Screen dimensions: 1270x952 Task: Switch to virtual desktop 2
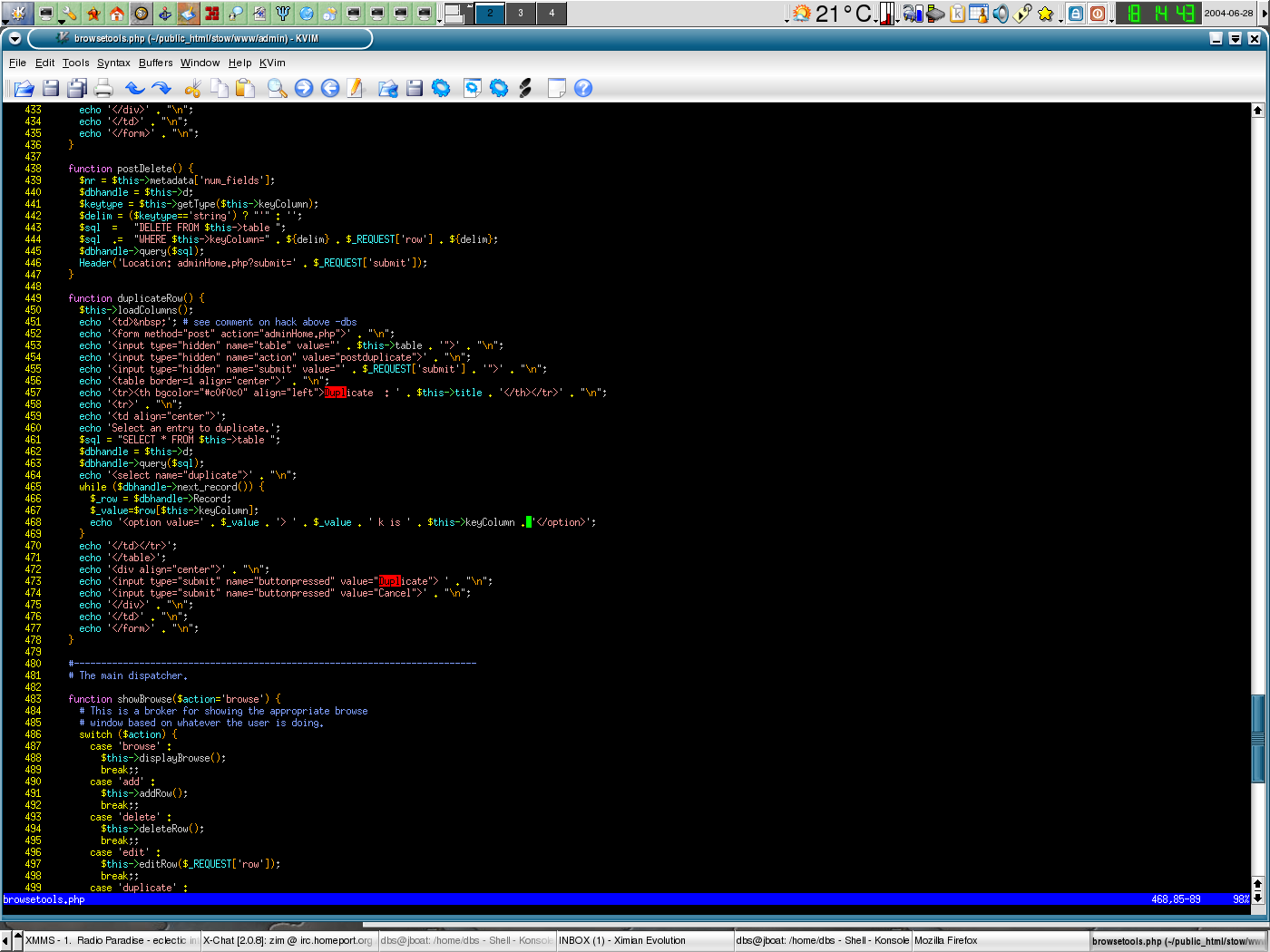pos(491,13)
